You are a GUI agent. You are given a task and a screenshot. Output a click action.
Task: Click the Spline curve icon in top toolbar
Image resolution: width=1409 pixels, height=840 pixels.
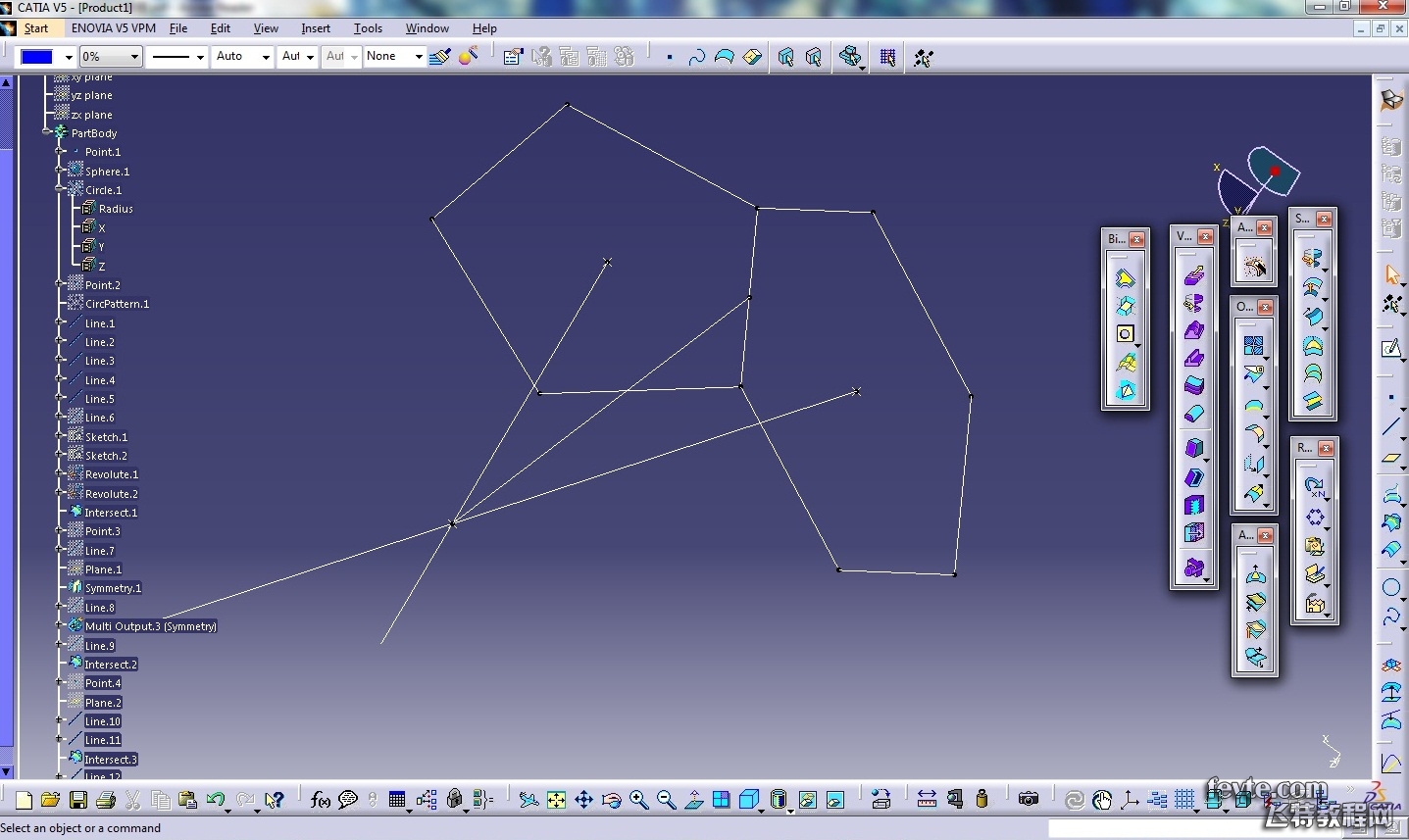697,57
